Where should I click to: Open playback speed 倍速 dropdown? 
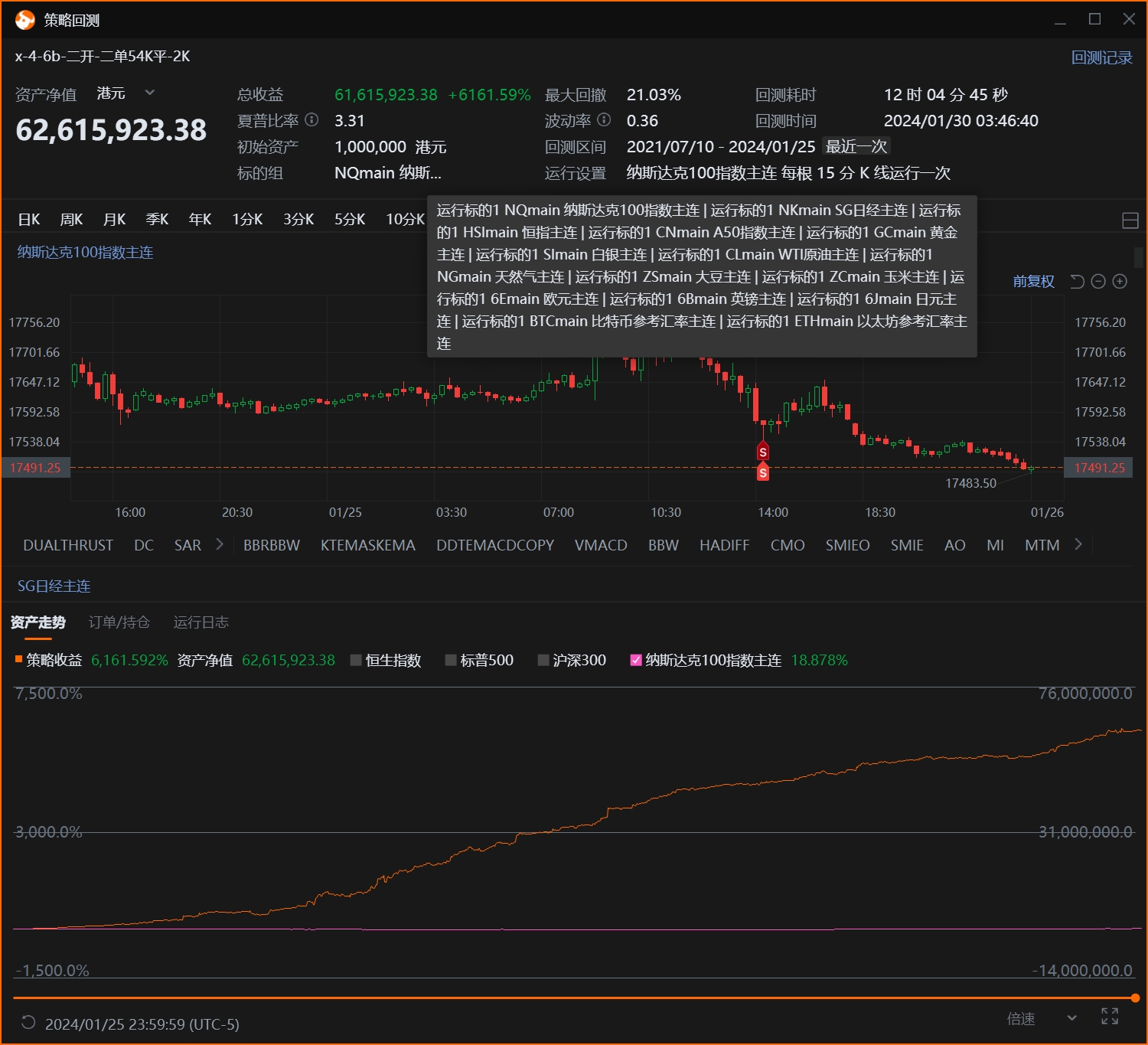tap(1042, 1018)
